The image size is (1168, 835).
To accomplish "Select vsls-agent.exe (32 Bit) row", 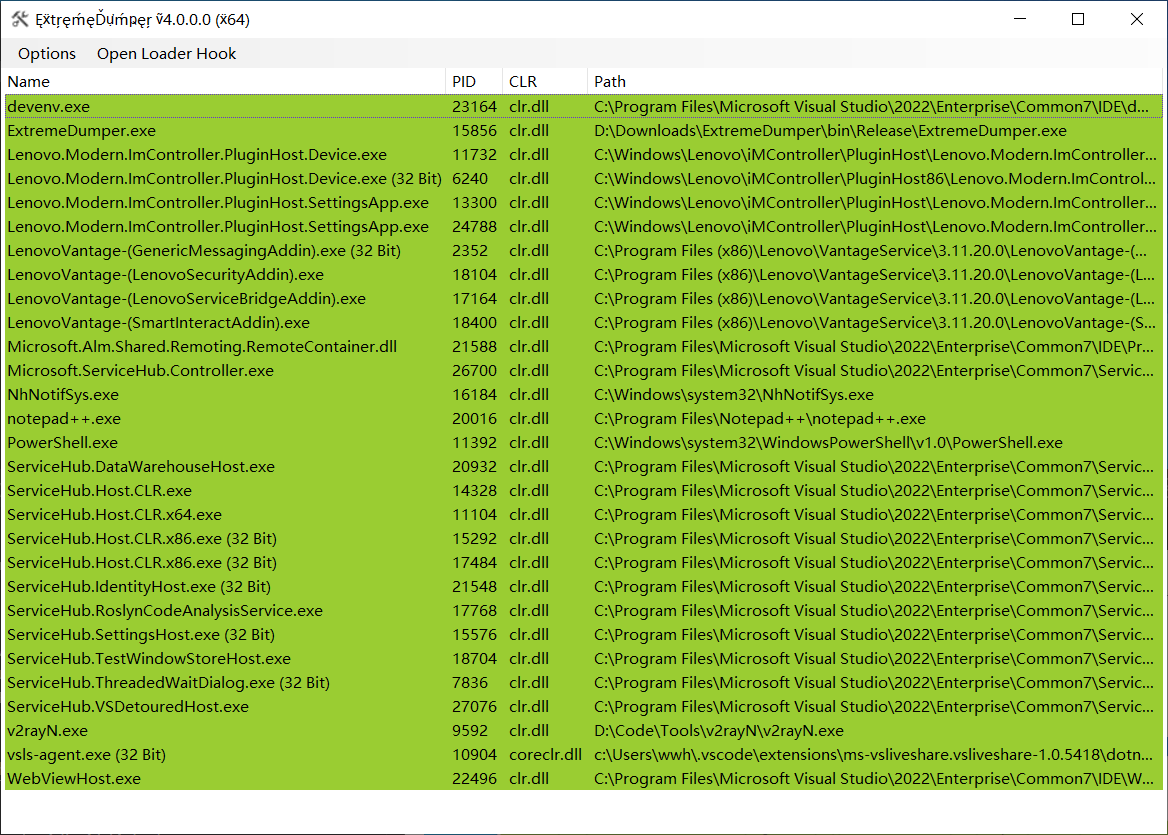I will 583,755.
